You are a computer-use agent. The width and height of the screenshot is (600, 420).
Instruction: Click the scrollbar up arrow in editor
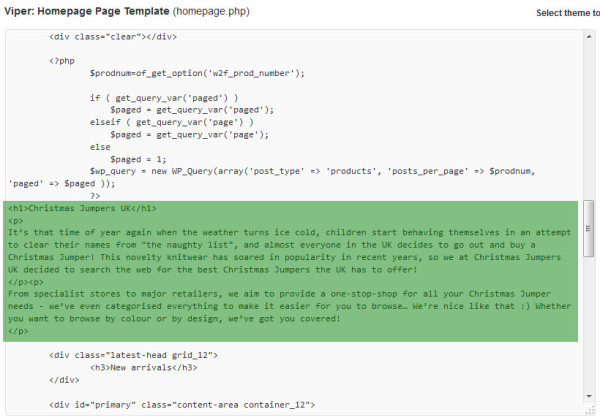click(x=590, y=36)
